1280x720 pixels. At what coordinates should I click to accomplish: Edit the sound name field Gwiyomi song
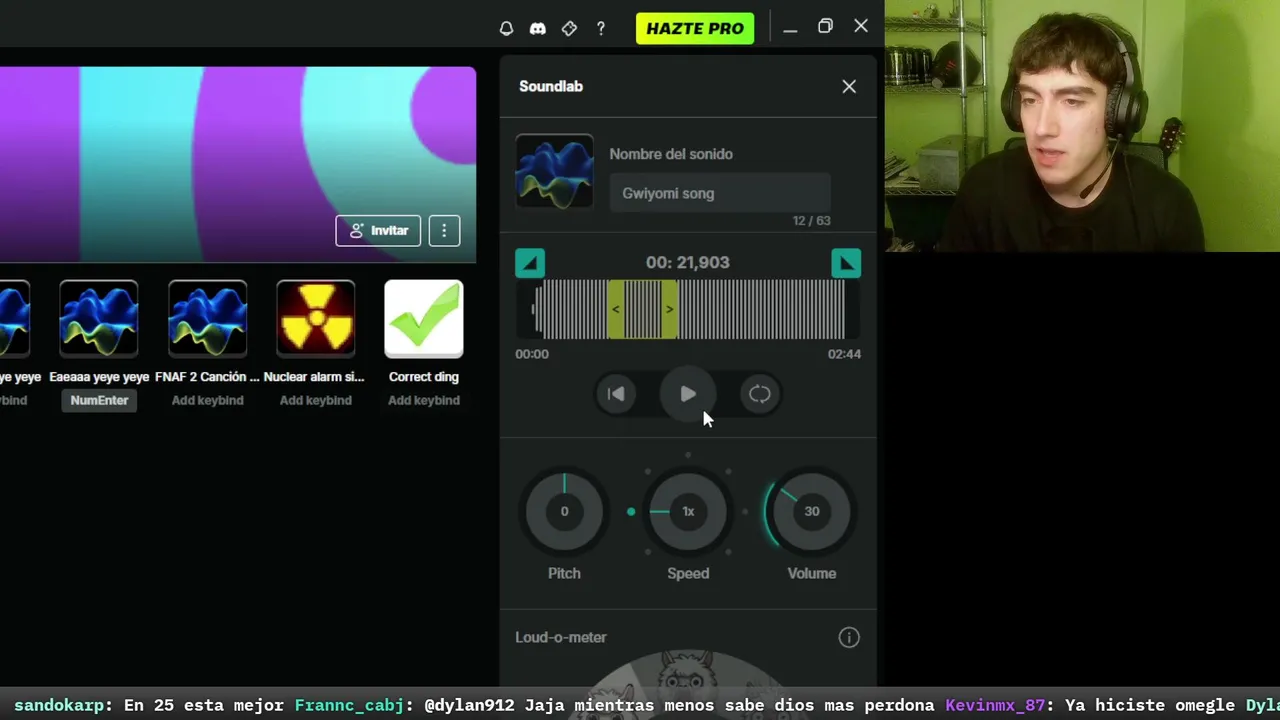[x=720, y=193]
